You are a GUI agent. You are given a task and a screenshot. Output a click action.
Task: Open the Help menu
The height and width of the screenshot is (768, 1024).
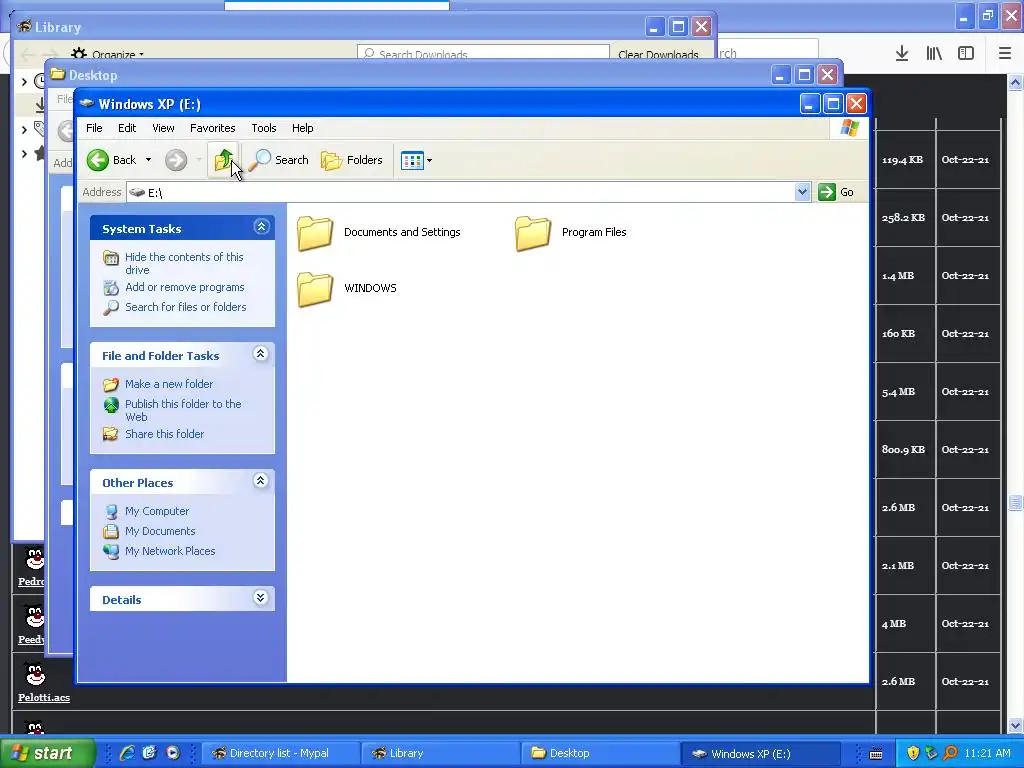click(x=302, y=128)
